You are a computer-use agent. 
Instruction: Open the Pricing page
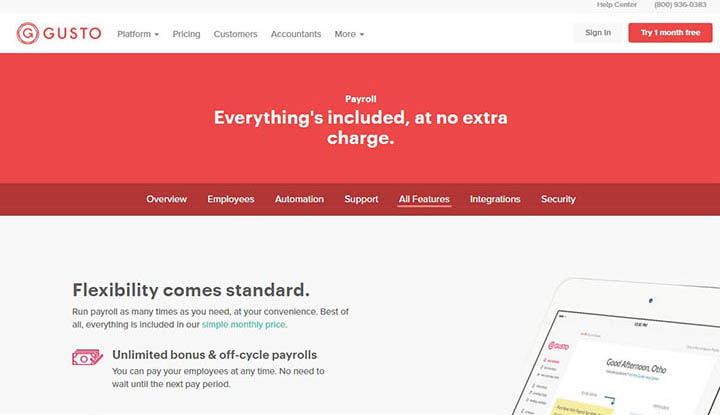pyautogui.click(x=186, y=34)
